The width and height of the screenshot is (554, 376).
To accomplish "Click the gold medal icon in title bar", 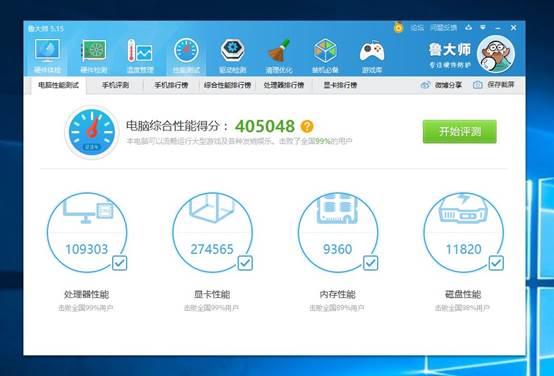I will click(x=399, y=27).
